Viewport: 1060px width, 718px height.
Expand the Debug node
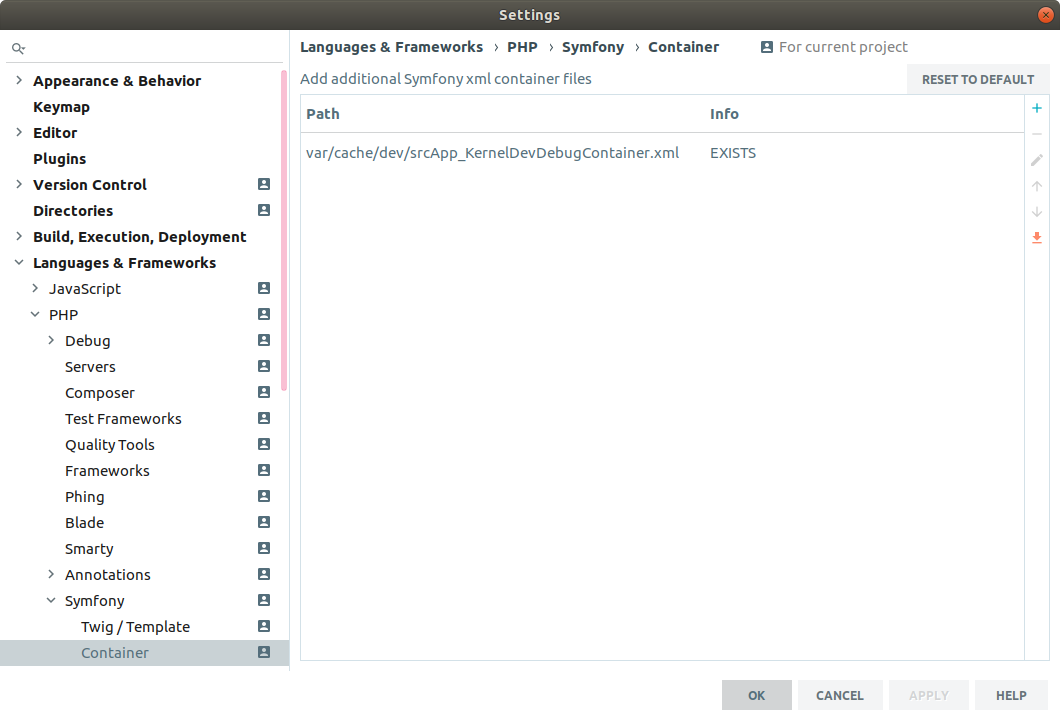click(51, 341)
